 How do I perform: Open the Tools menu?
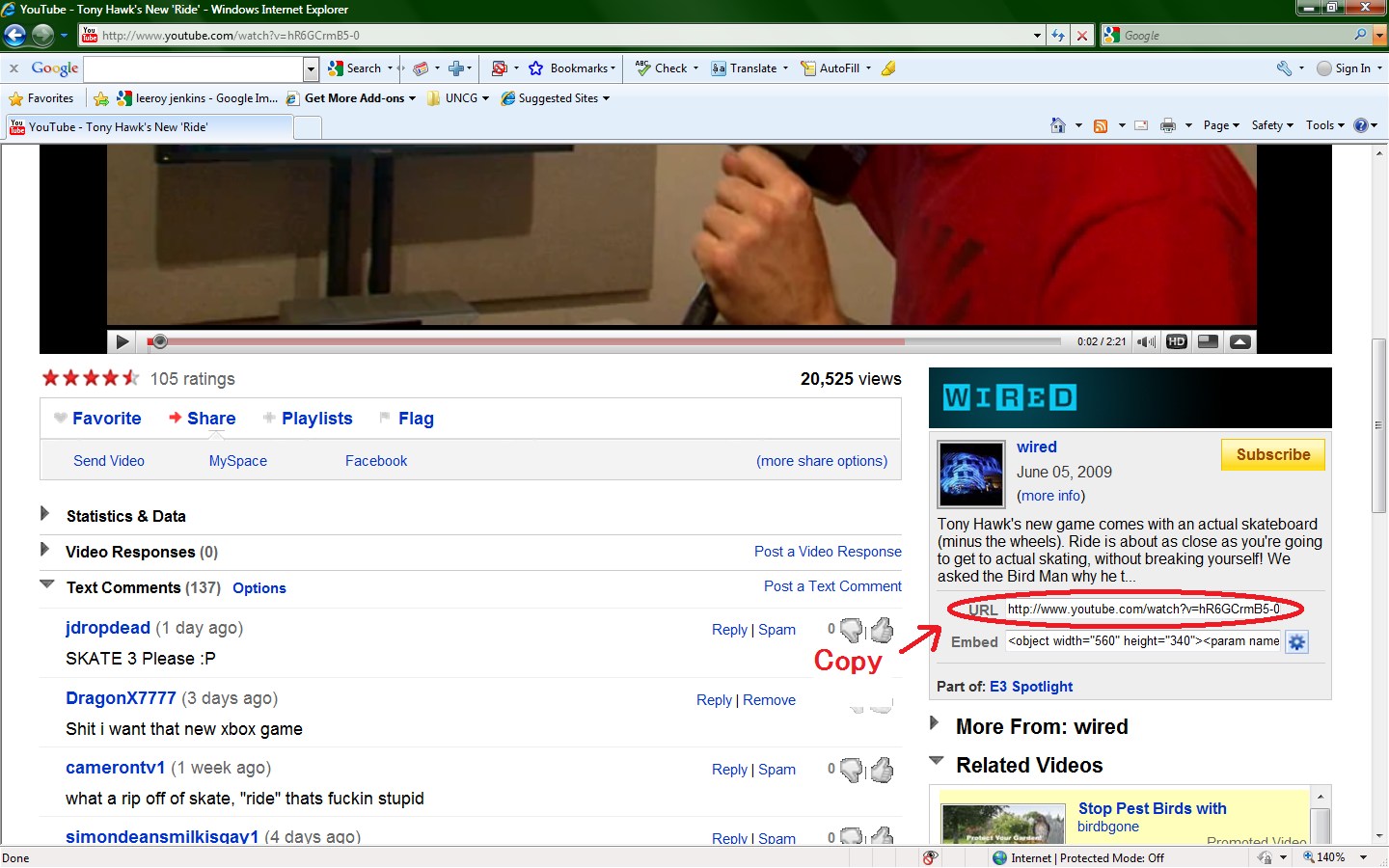coord(1325,125)
